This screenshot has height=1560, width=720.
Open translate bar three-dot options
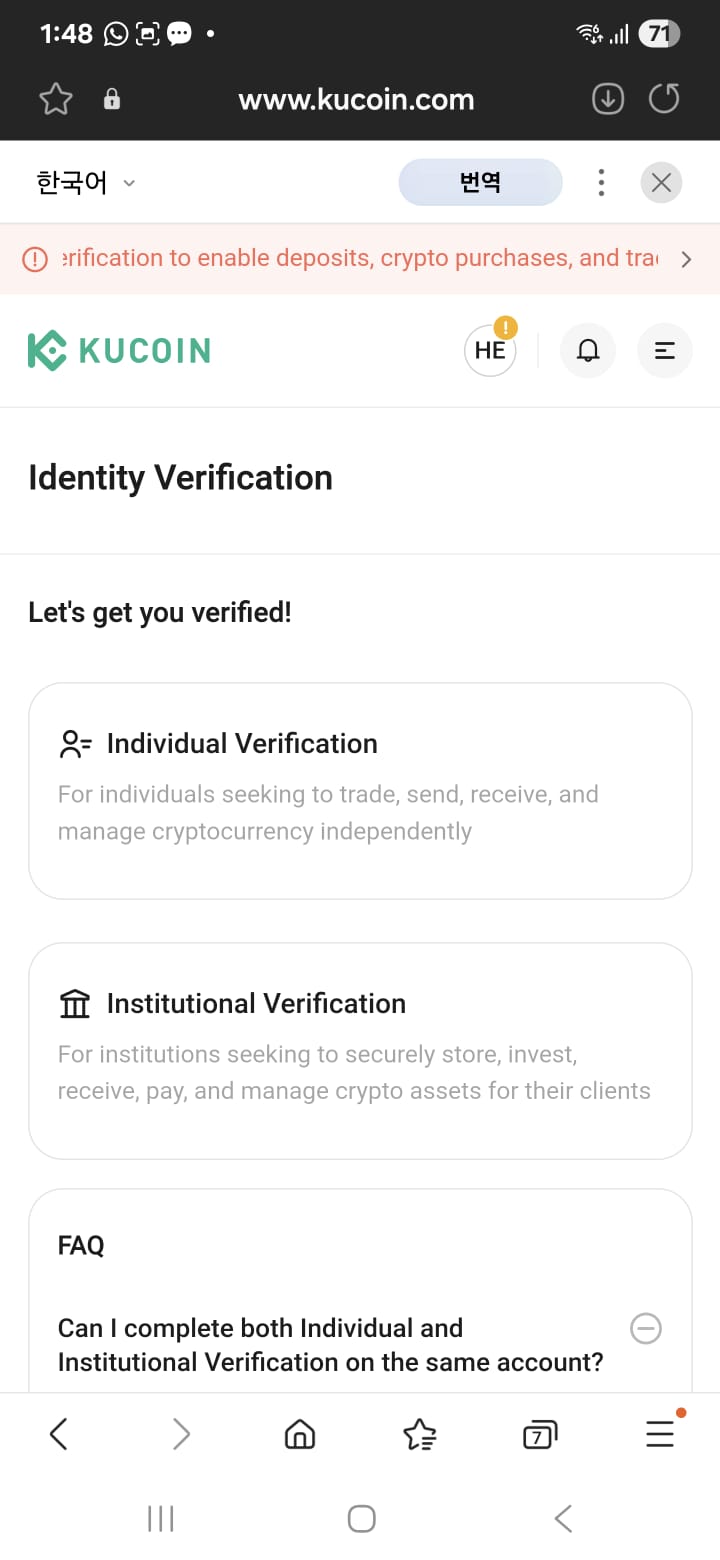[x=601, y=183]
